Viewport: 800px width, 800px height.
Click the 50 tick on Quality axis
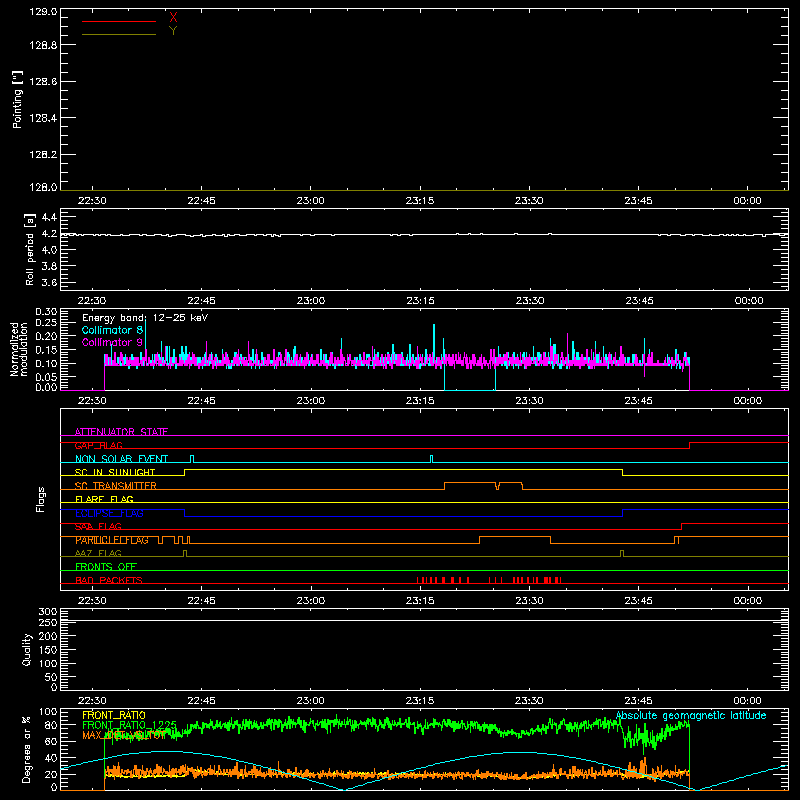[x=51, y=677]
